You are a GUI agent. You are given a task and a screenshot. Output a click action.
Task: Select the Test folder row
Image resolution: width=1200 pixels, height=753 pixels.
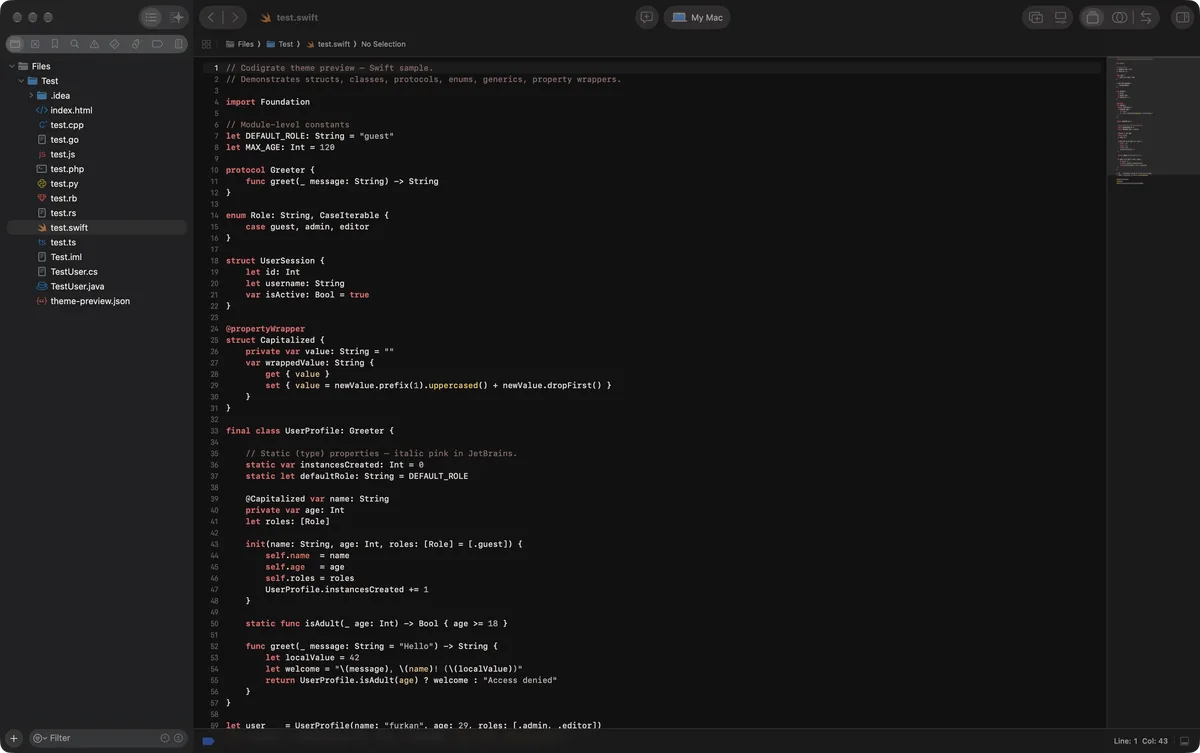point(97,81)
